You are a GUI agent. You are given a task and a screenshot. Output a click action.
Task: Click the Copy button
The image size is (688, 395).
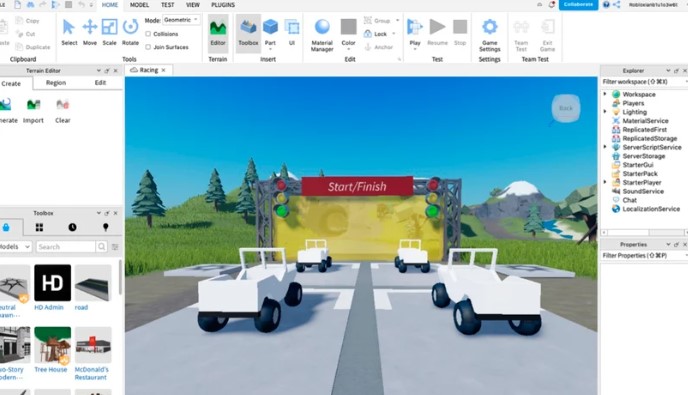tap(28, 21)
